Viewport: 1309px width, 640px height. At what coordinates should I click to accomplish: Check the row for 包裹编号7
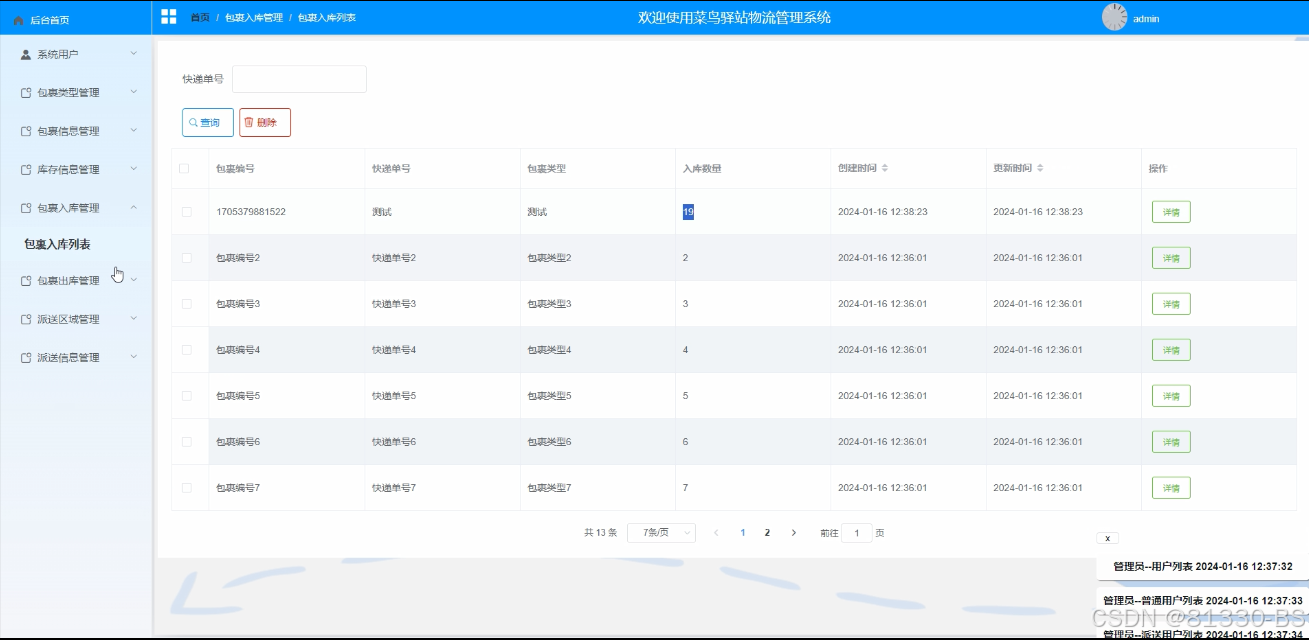187,488
